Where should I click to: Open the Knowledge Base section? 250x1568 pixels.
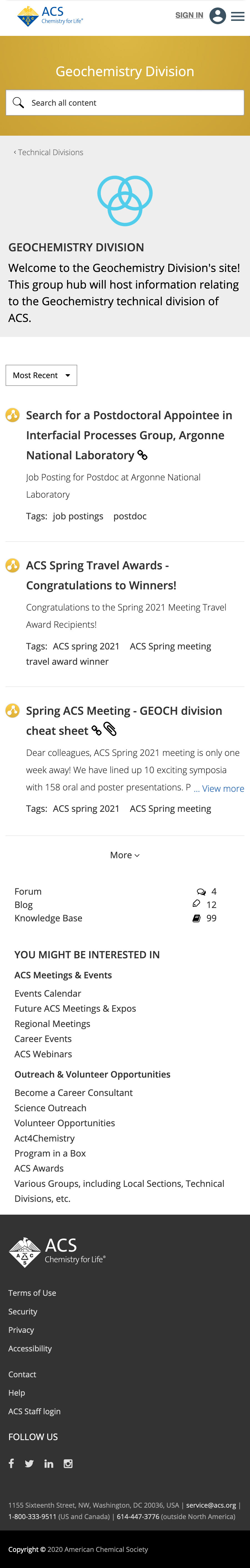click(x=48, y=918)
